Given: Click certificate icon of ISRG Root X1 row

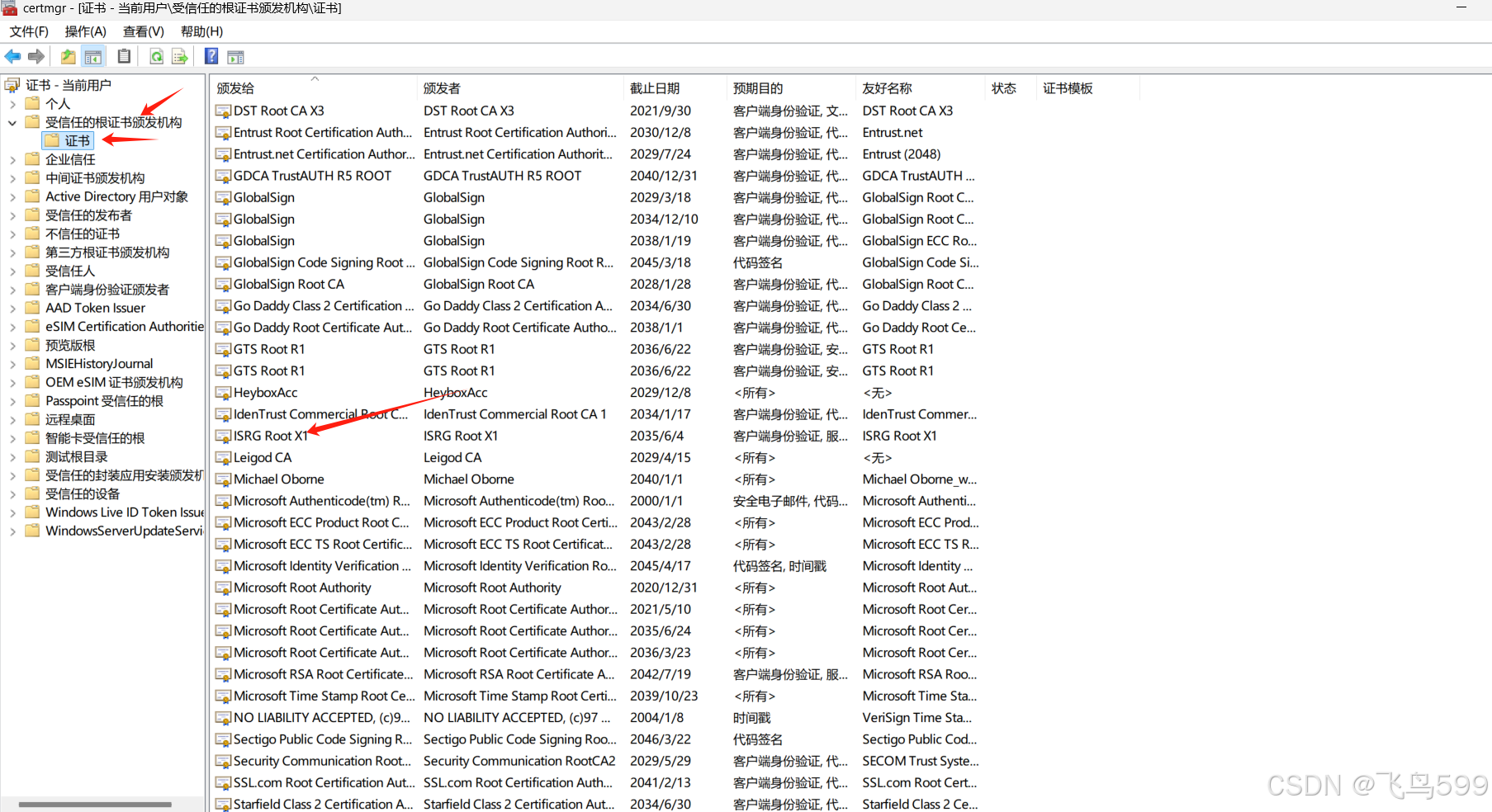Looking at the screenshot, I should [223, 436].
